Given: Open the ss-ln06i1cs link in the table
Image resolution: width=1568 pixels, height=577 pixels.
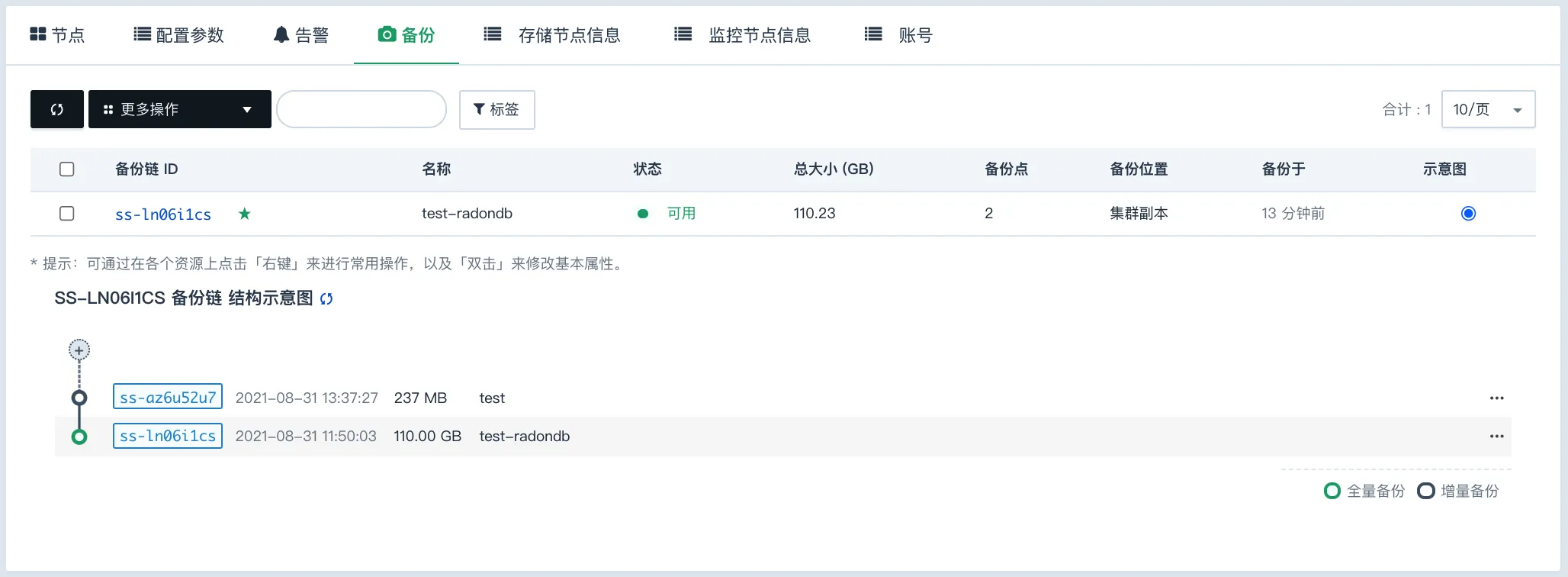Looking at the screenshot, I should [163, 214].
